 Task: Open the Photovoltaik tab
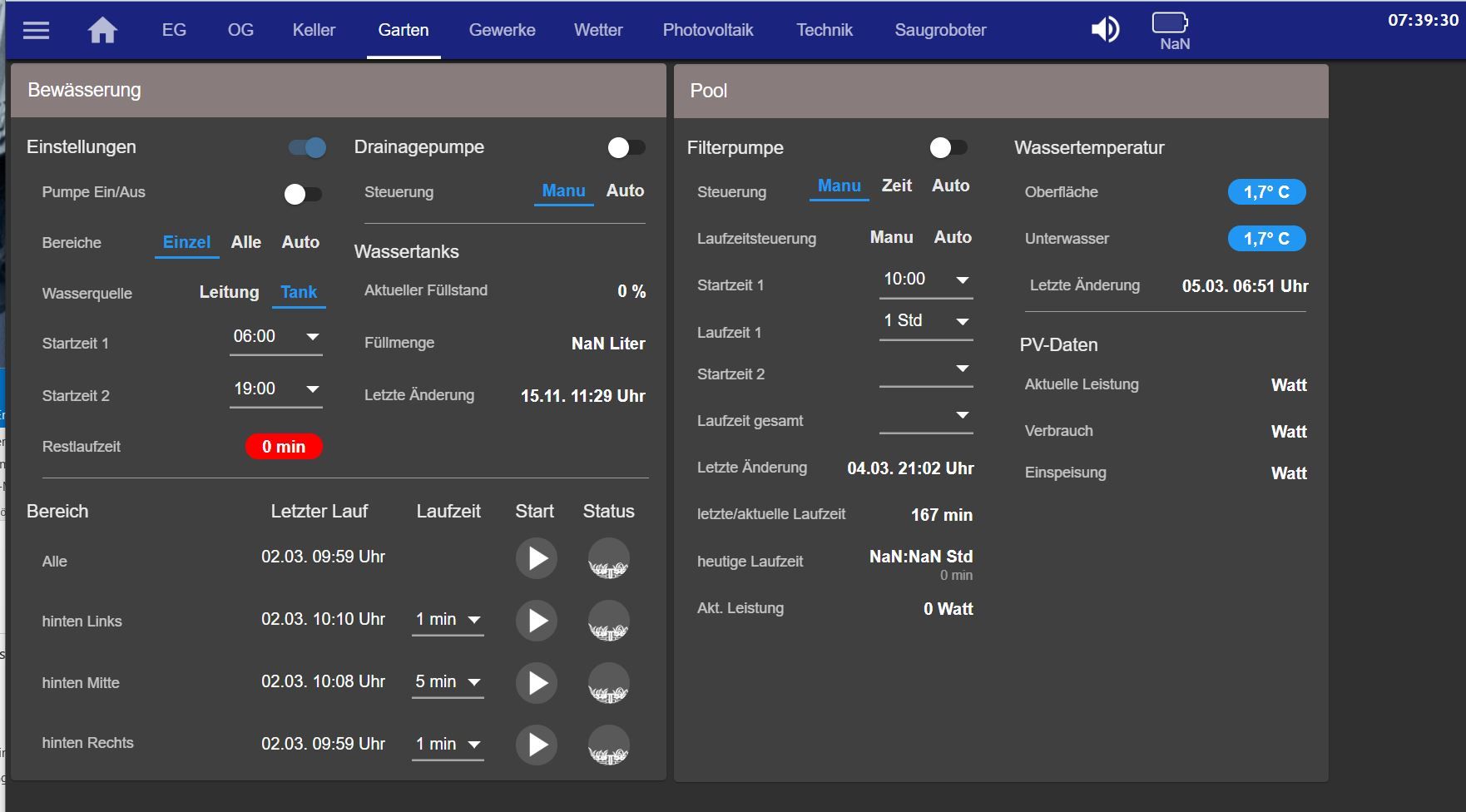(708, 30)
